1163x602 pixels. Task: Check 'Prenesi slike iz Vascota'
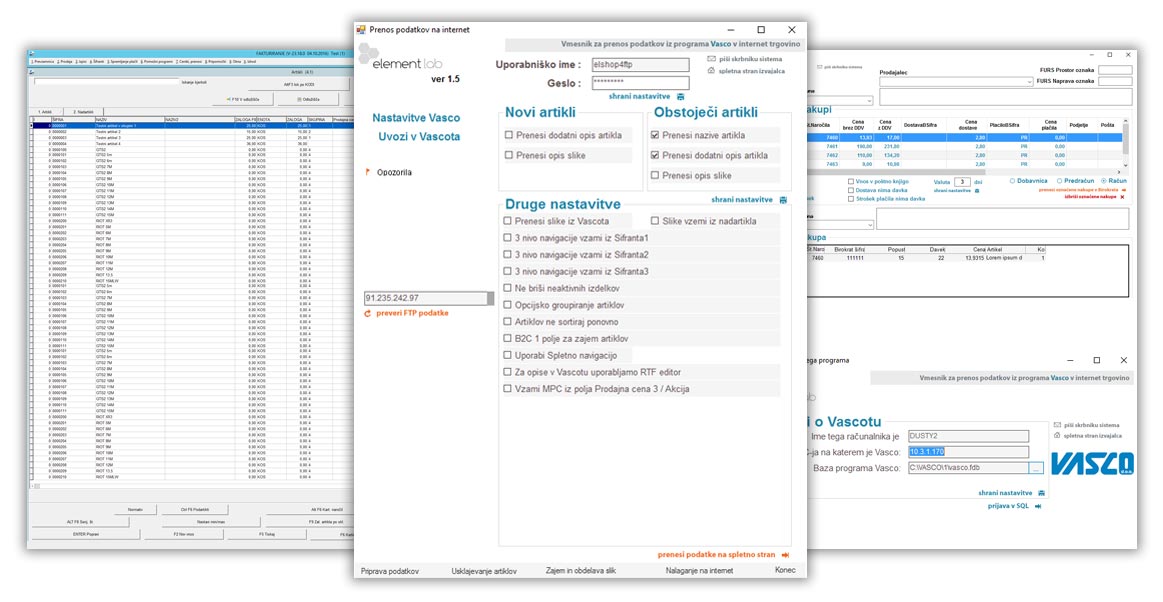pyautogui.click(x=507, y=220)
